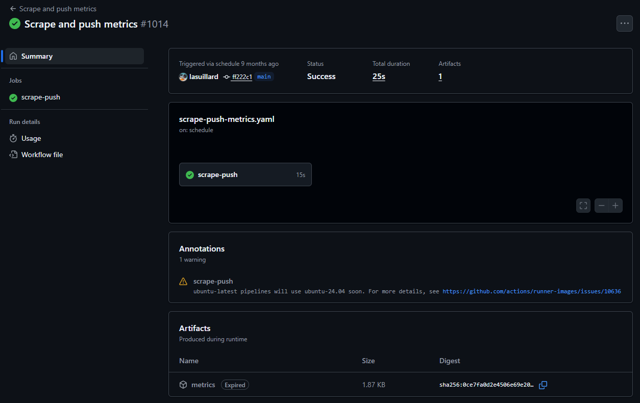Click the warning triangle icon

point(183,282)
